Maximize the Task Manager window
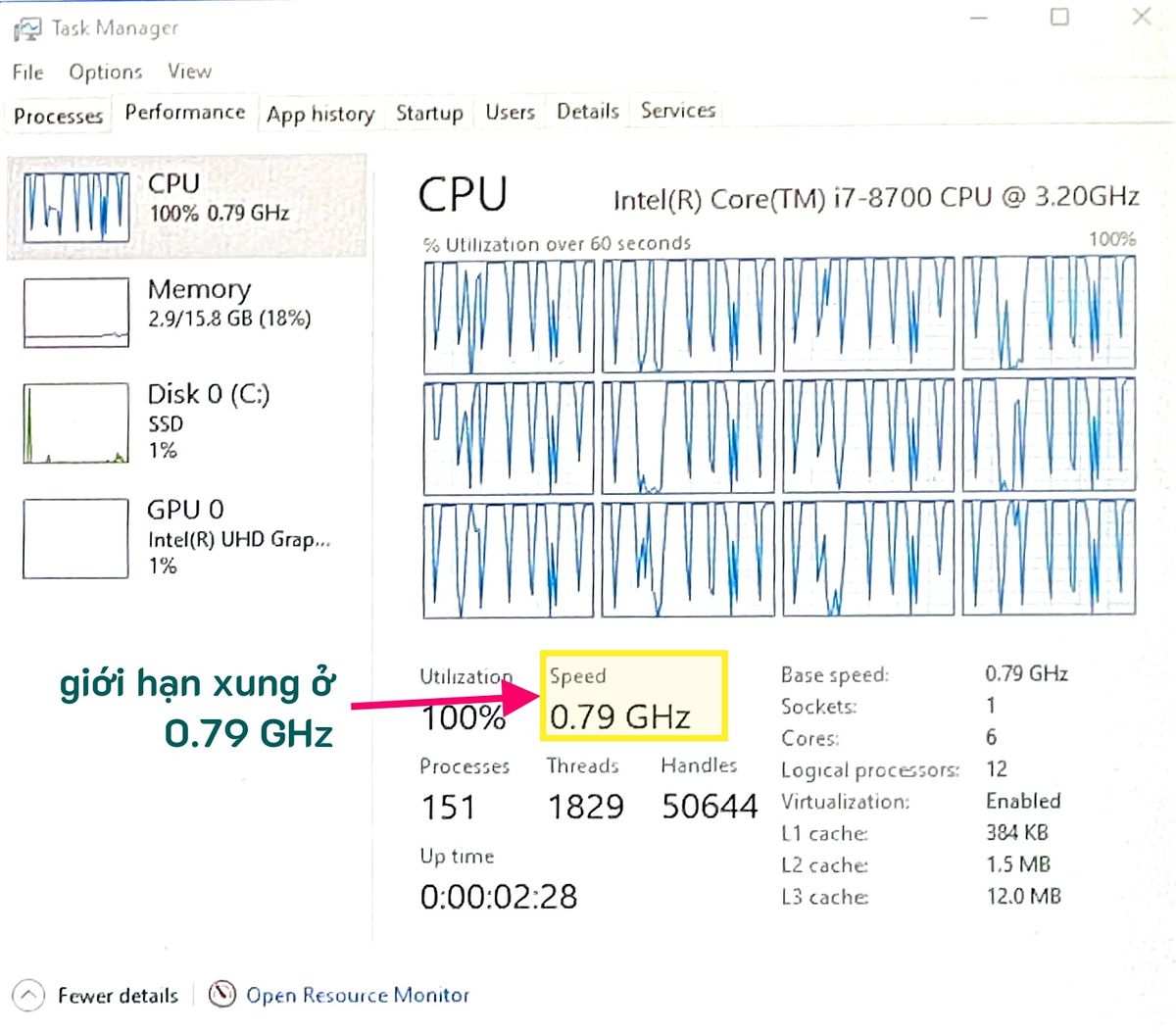Screen dimensions: 1176x1034 [1059, 17]
